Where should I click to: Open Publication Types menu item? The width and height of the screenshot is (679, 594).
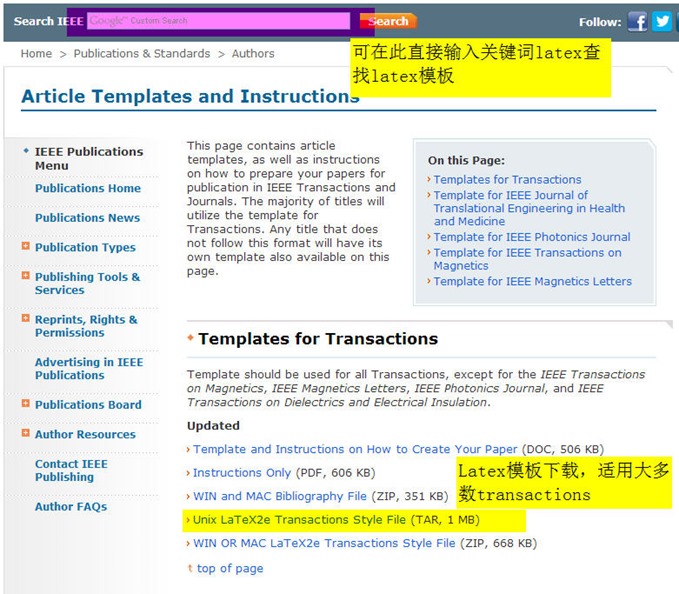pos(85,248)
